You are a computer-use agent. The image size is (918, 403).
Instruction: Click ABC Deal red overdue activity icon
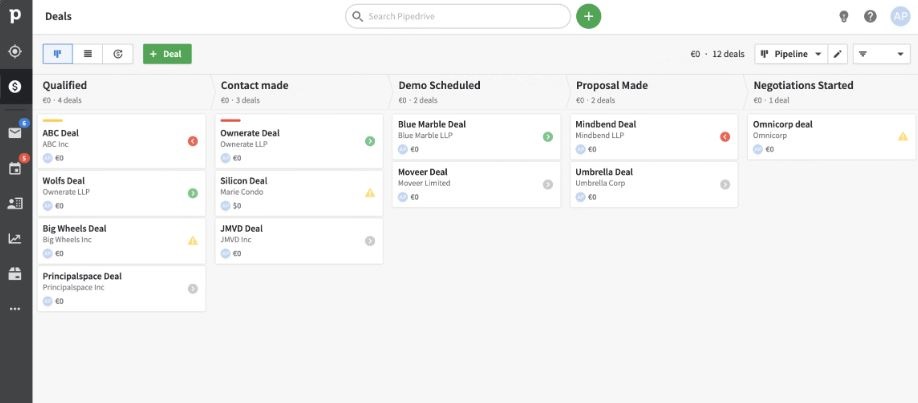193,141
